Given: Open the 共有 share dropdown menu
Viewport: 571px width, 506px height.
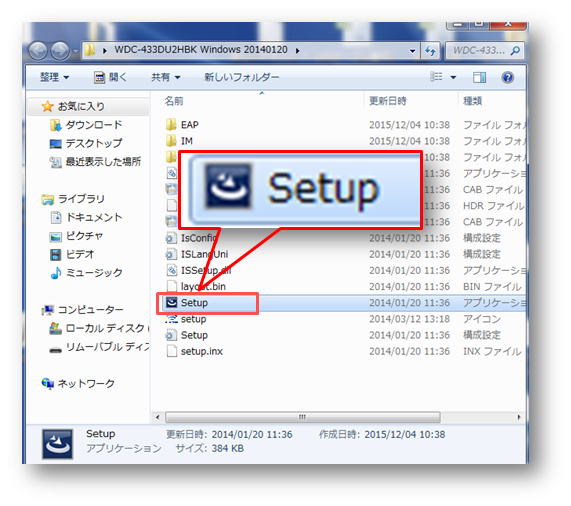Looking at the screenshot, I should click(x=166, y=77).
